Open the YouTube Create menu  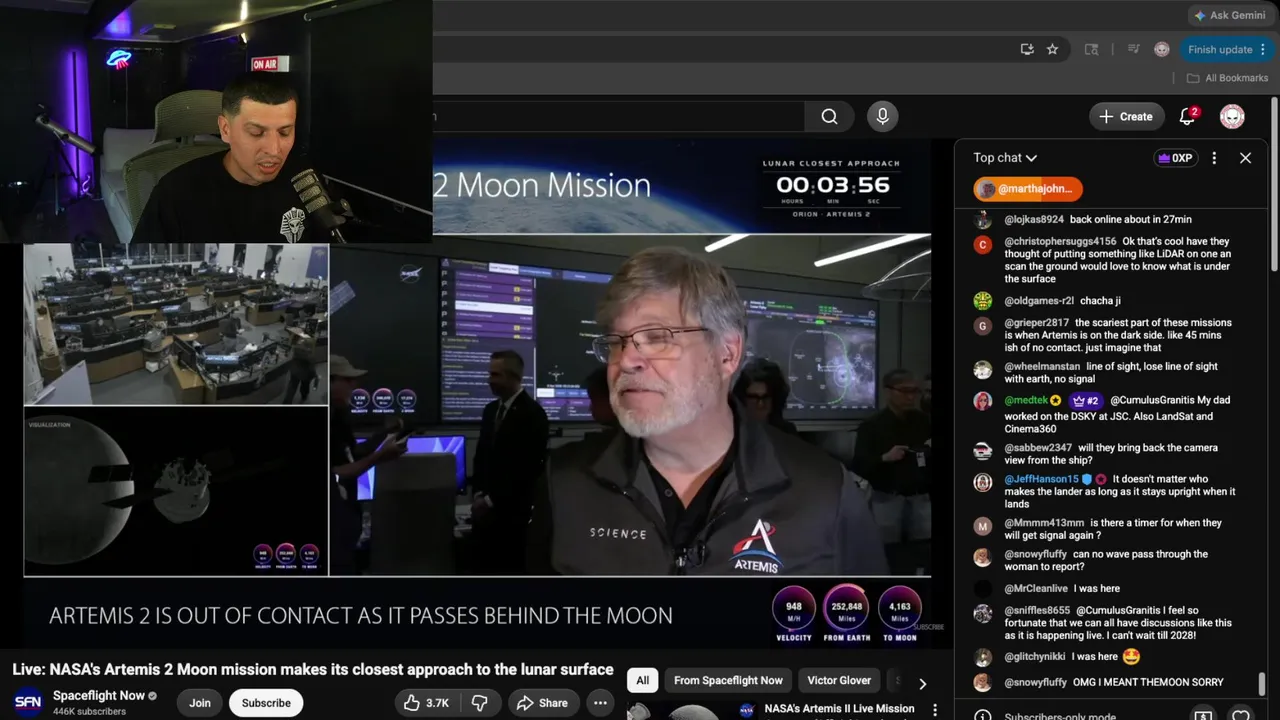coord(1126,116)
